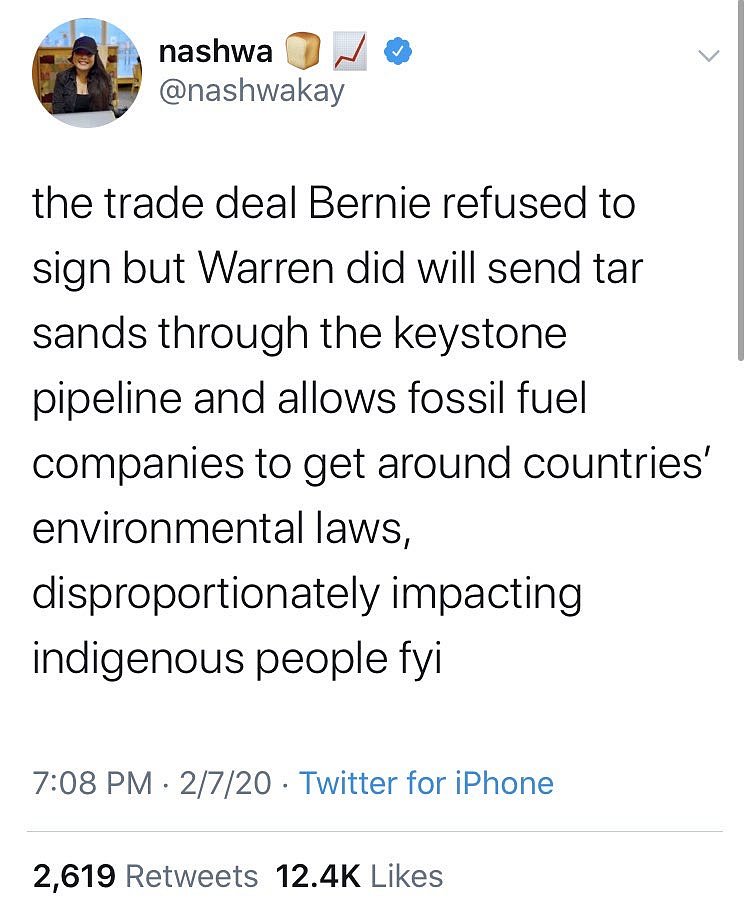The height and width of the screenshot is (907, 750).
Task: Click the scrollbar on the right edge
Action: click(741, 180)
